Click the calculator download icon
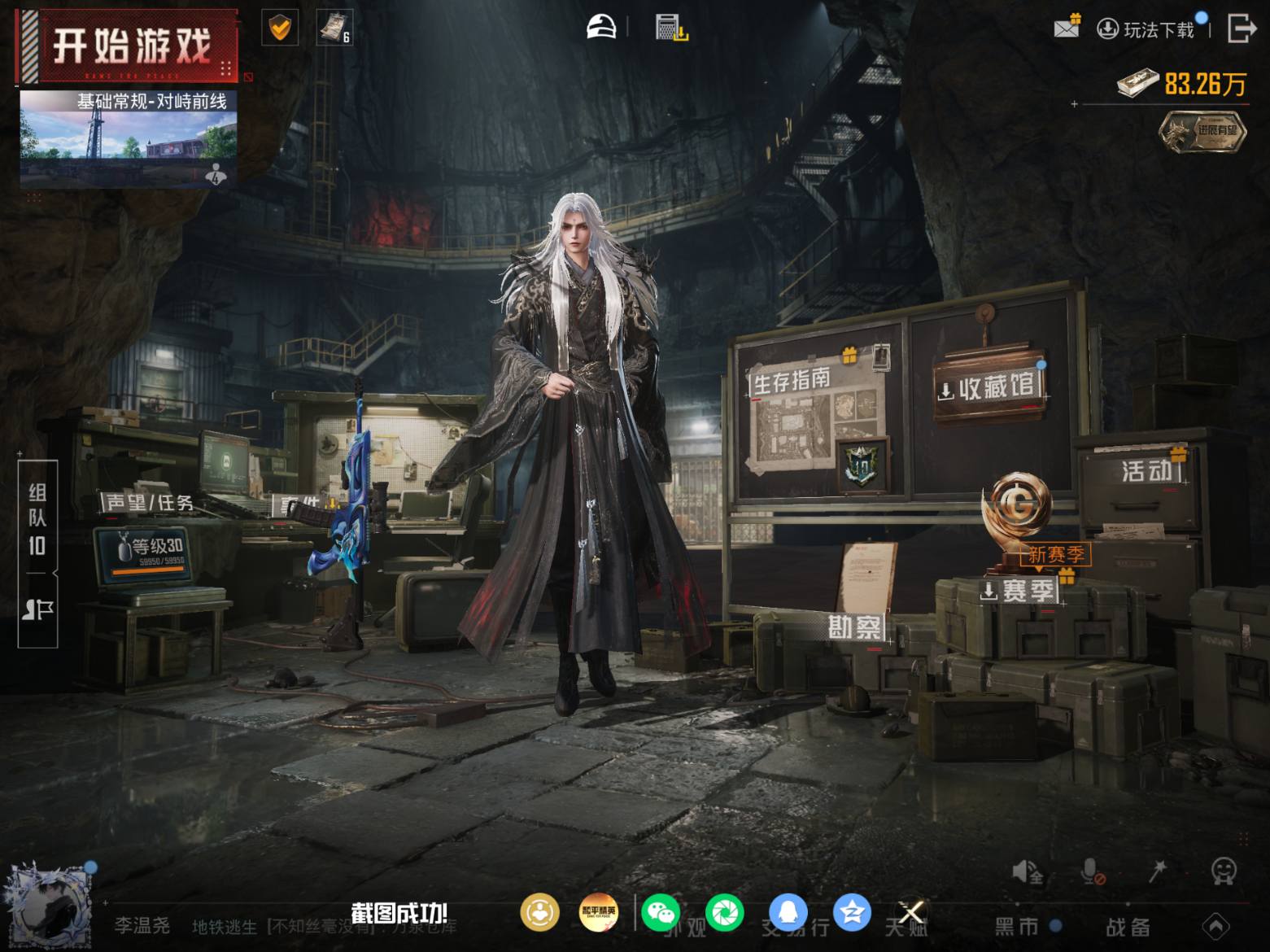The height and width of the screenshot is (952, 1270). pyautogui.click(x=671, y=28)
